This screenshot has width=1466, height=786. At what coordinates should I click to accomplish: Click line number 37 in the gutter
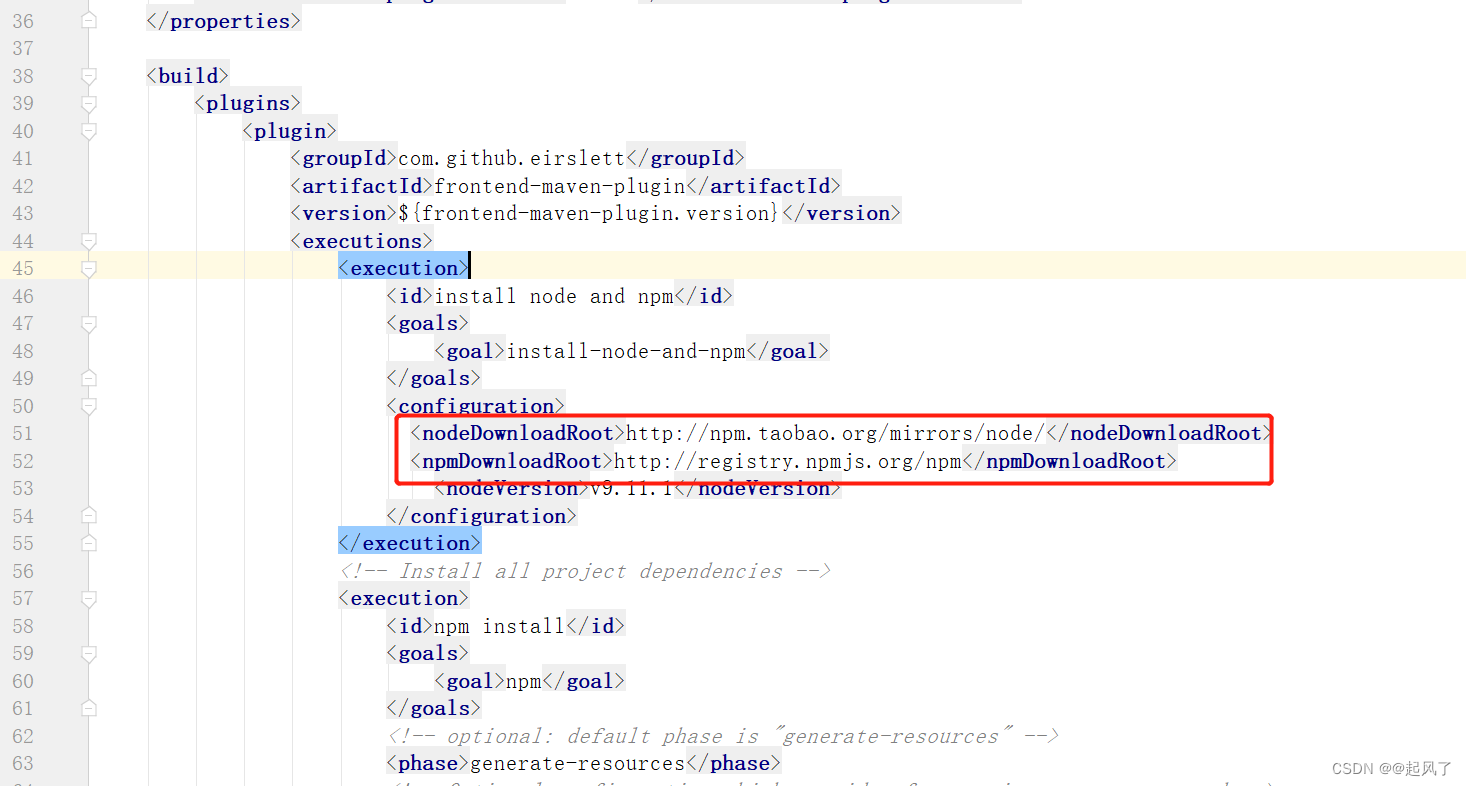(x=22, y=48)
